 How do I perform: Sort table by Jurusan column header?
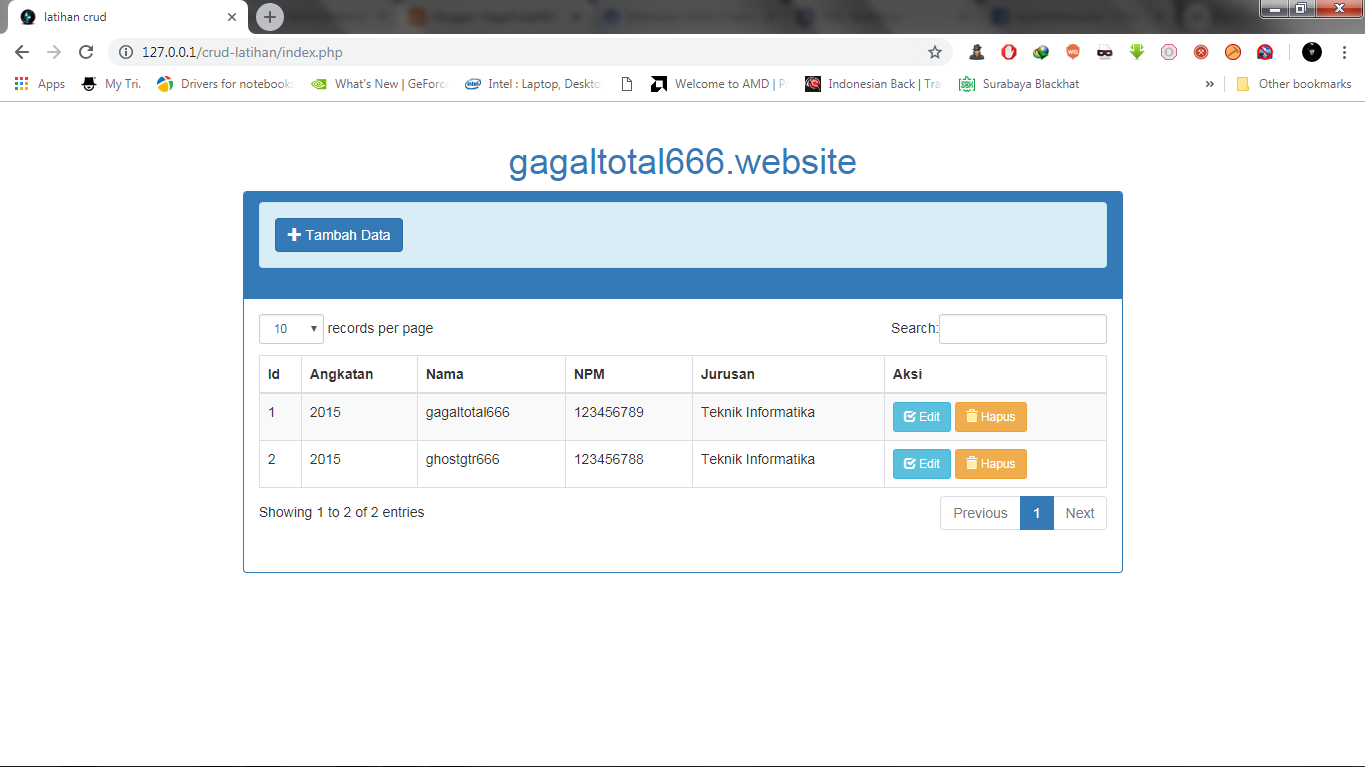click(788, 374)
